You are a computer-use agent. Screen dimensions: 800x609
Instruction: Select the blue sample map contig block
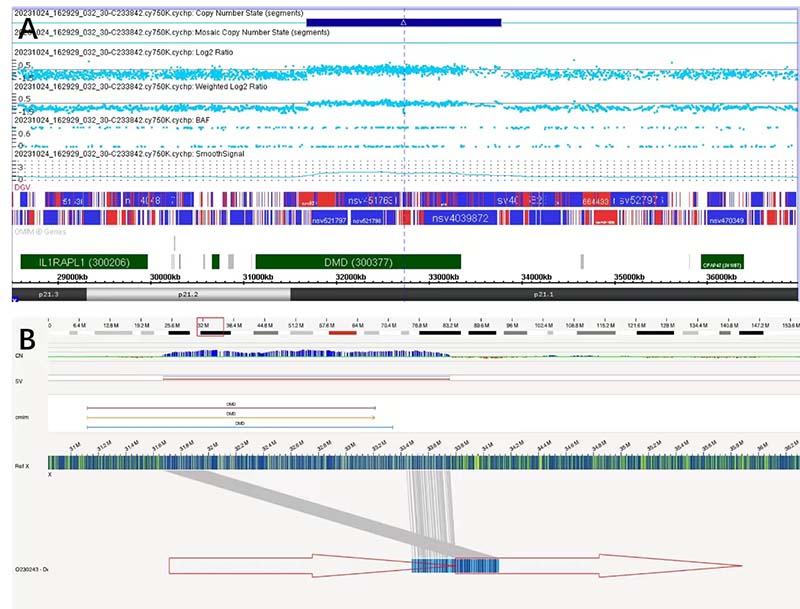(x=455, y=566)
